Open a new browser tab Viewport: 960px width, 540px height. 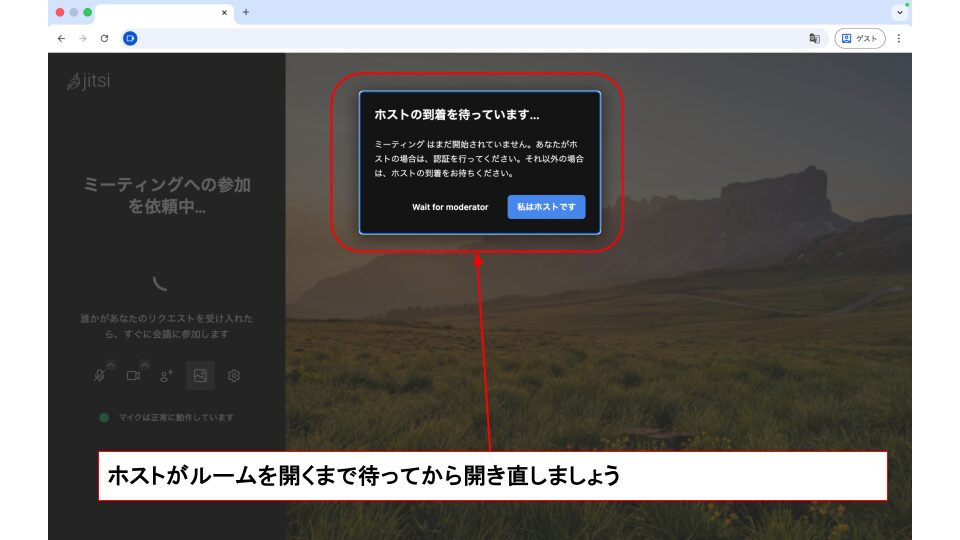246,12
